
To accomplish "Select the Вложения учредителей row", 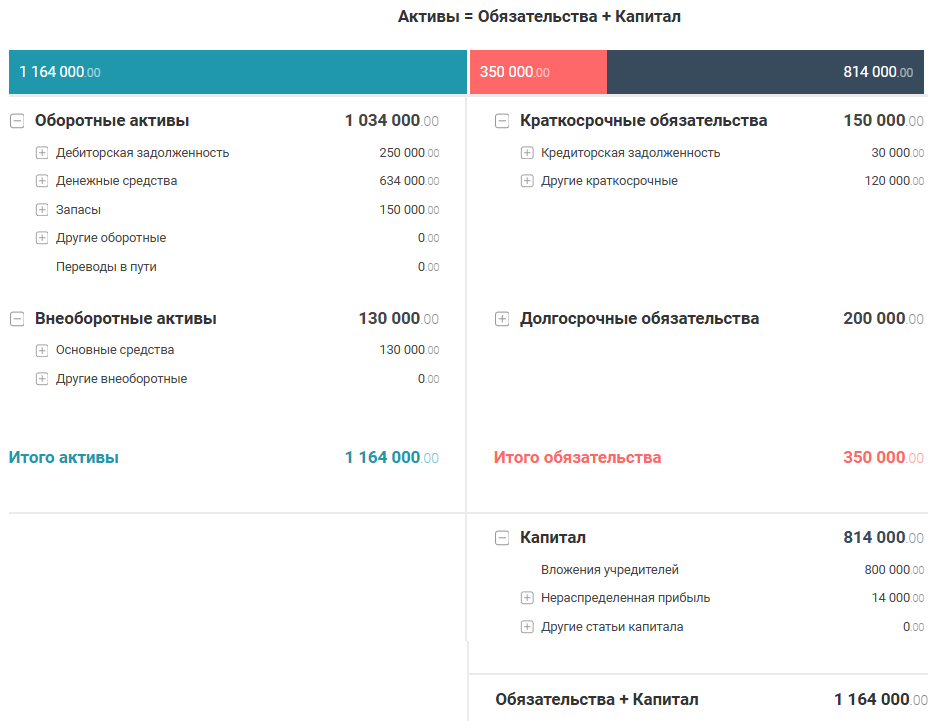I will [610, 570].
